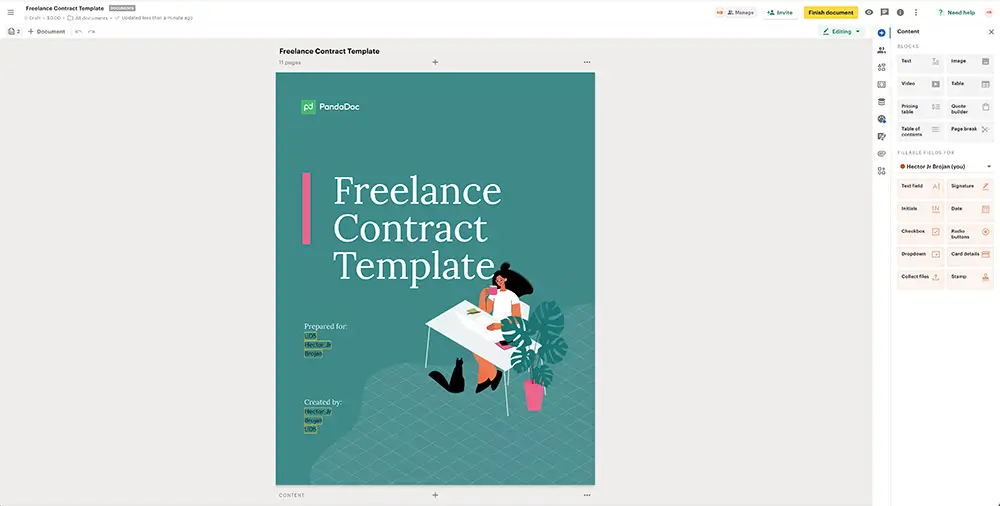Open the recipients icon in sidebar
Screen dimensions: 1000x506
click(881, 50)
